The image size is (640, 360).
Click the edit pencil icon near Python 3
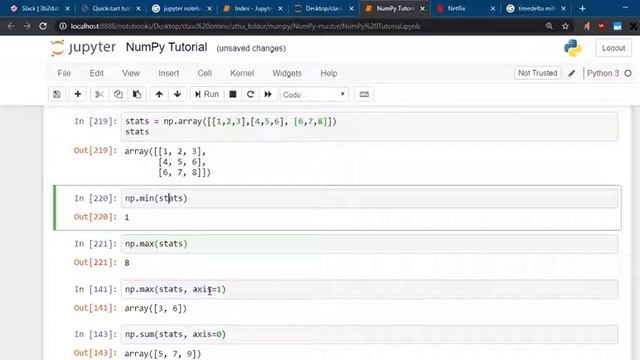571,73
